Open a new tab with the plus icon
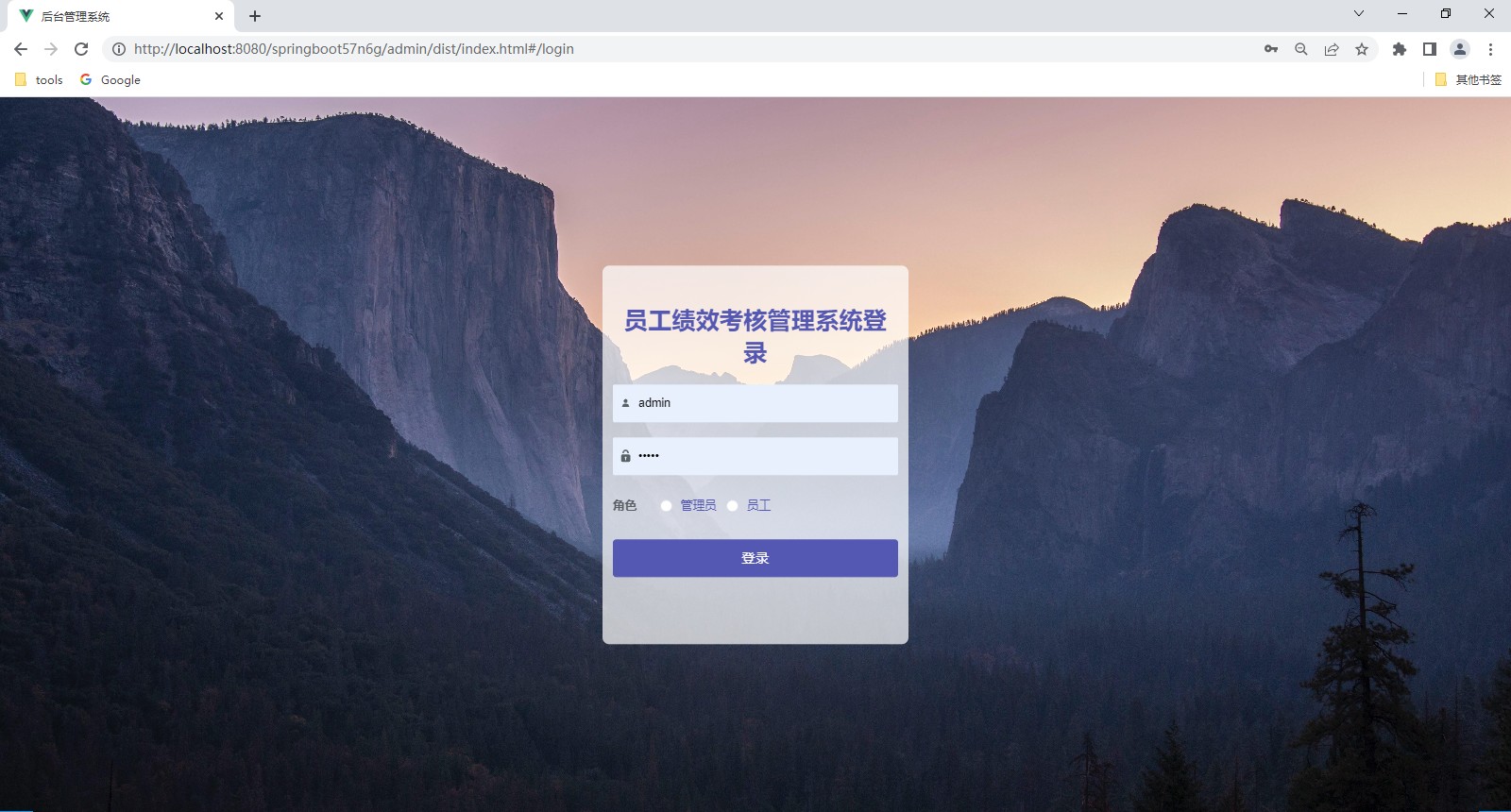The height and width of the screenshot is (812, 1511). click(255, 16)
